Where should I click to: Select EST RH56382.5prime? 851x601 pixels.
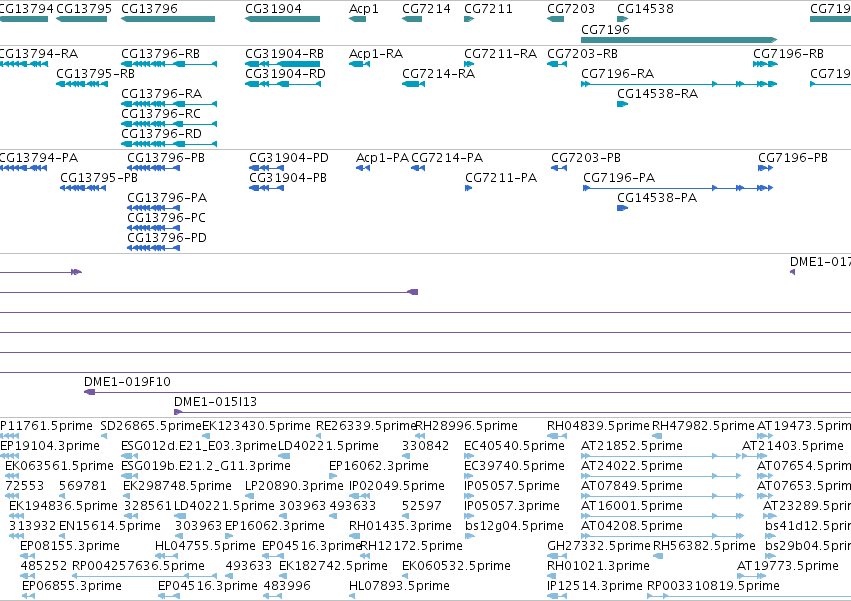(658, 556)
